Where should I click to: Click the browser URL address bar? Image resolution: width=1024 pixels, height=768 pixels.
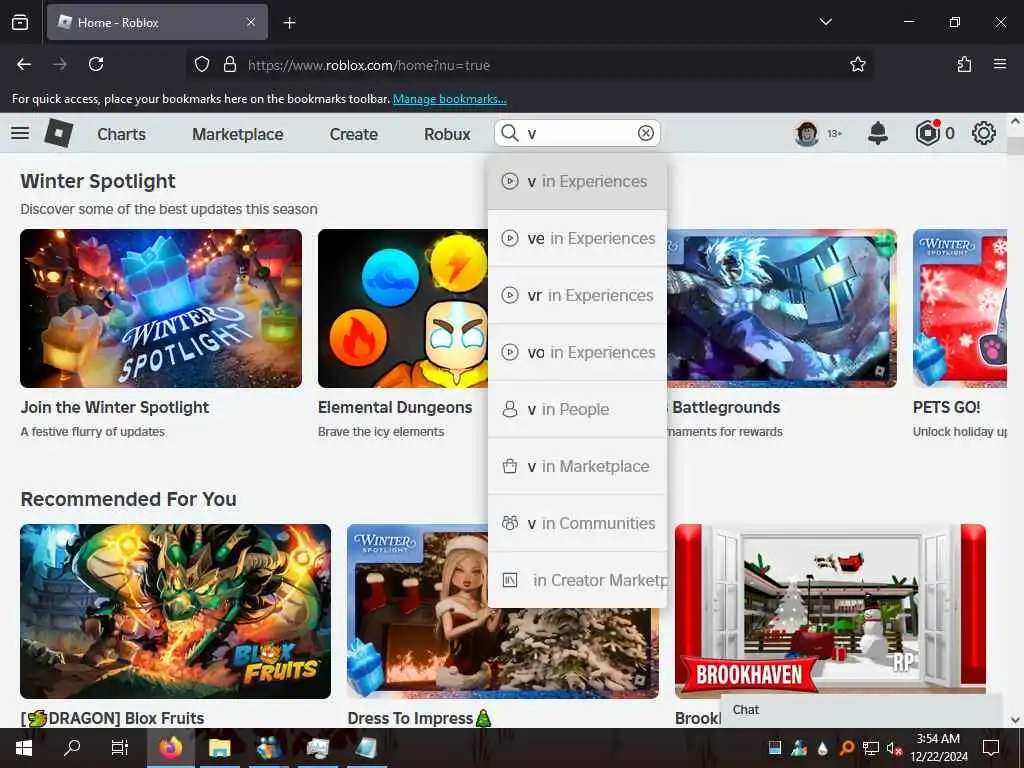[x=529, y=65]
